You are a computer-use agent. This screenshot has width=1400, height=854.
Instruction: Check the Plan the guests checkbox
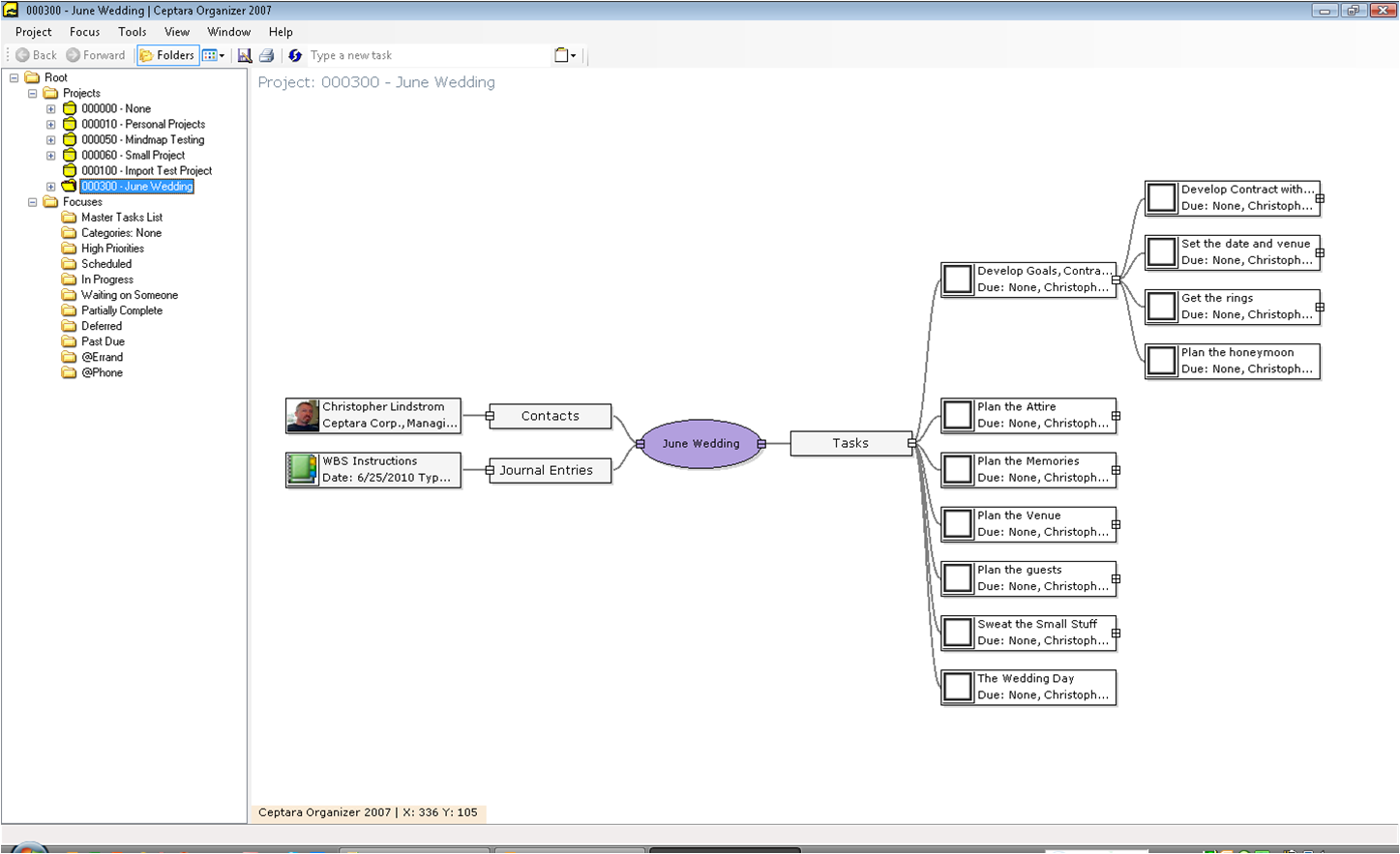pyautogui.click(x=958, y=578)
